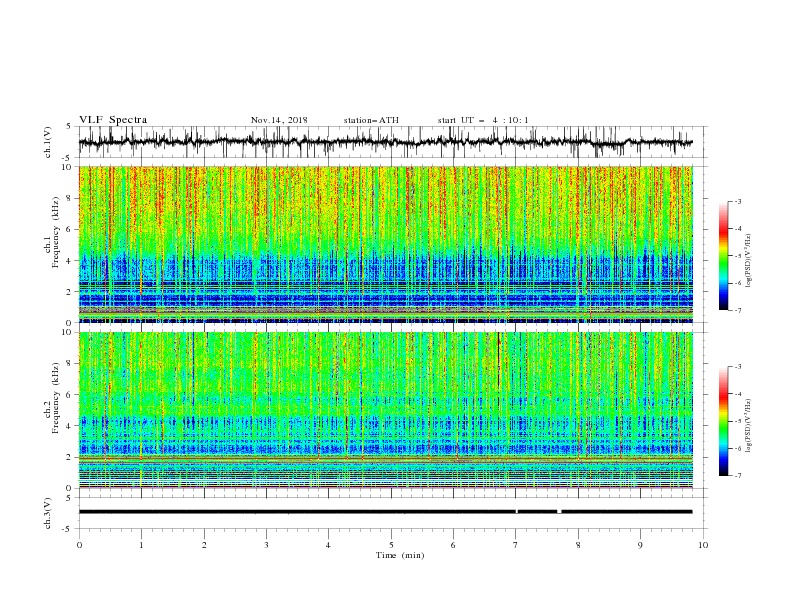792x612 pixels.
Task: Click the time axis tick label "2"
Action: [204, 545]
